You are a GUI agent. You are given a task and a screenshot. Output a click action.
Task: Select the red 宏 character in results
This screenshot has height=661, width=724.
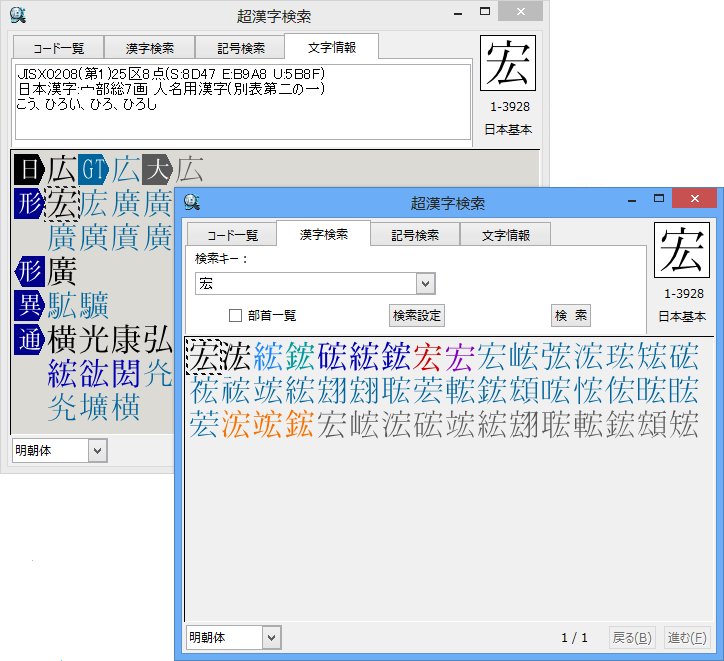(x=427, y=355)
